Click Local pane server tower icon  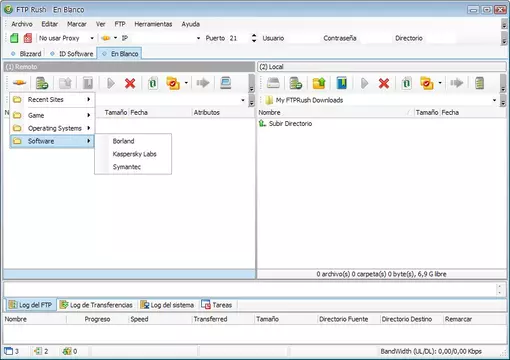[x=479, y=83]
